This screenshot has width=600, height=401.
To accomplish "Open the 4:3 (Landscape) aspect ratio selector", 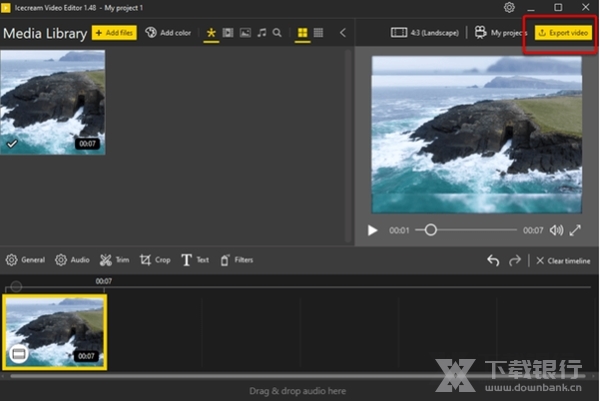I will tap(424, 33).
